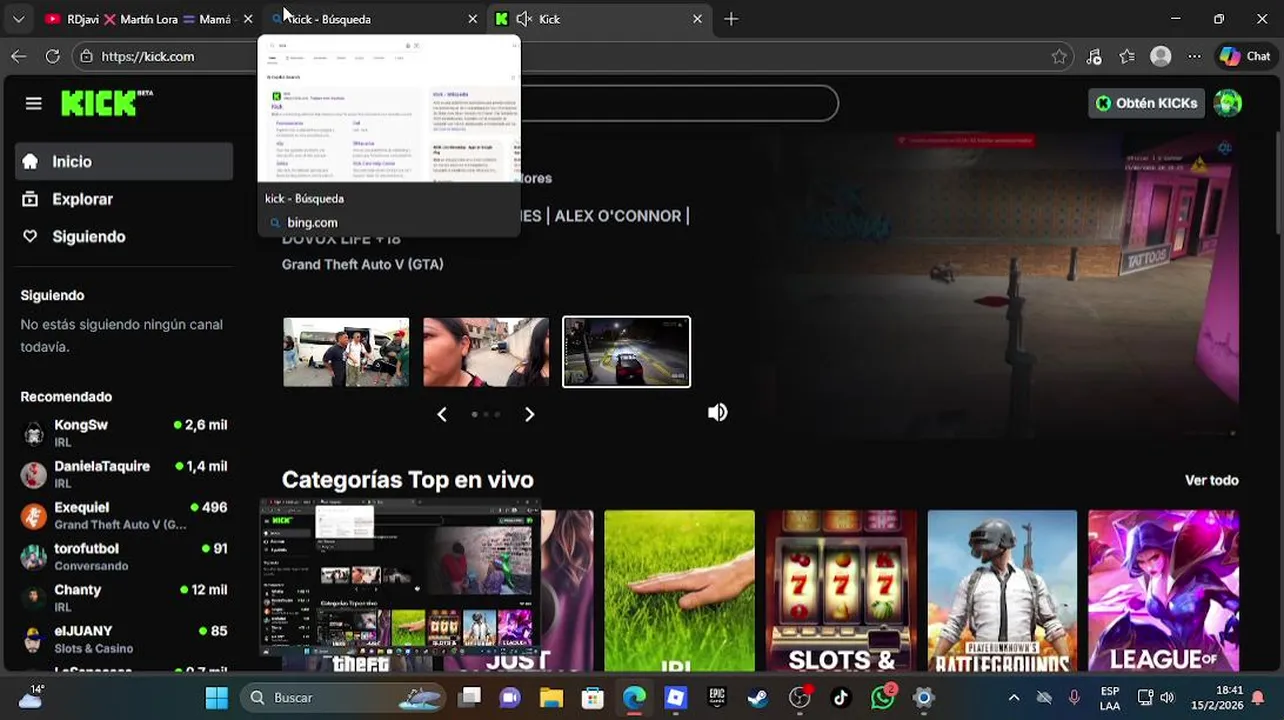Close the kick - Búsqueda tab
Screen dimensions: 1284x720
(x=472, y=19)
